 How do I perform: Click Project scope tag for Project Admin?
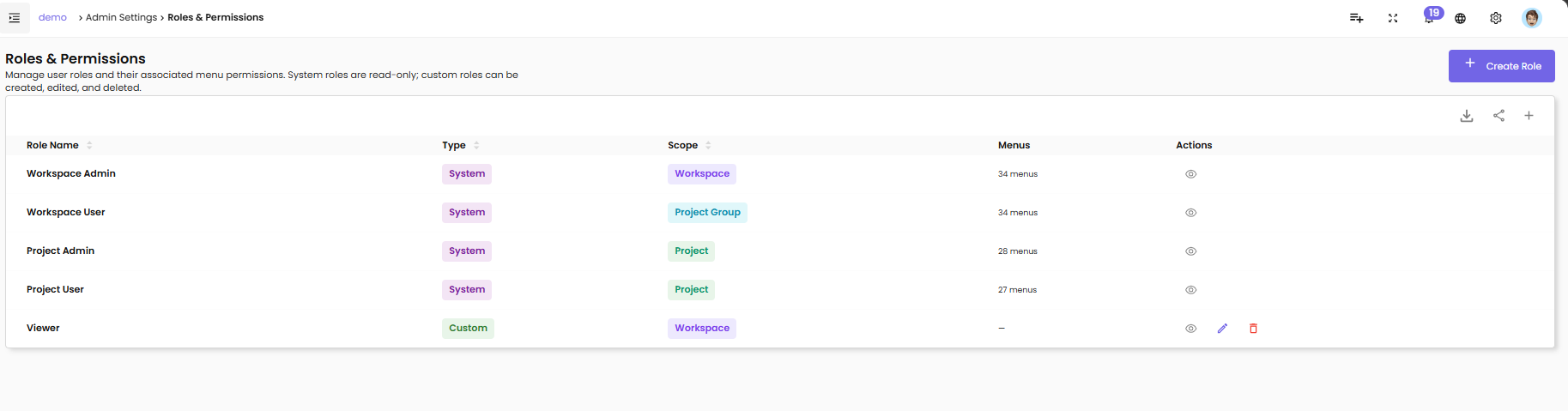point(691,251)
